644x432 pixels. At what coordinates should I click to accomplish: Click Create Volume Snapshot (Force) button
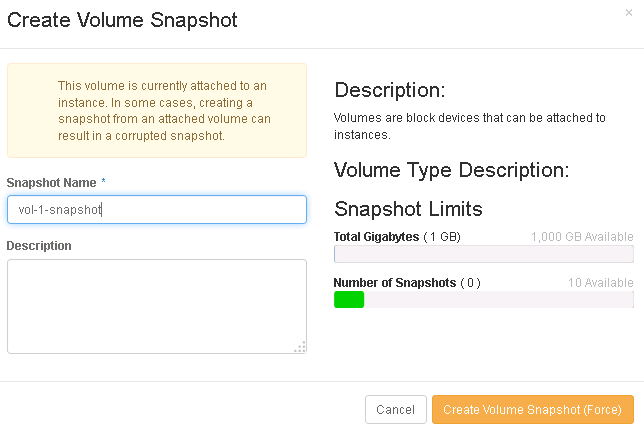pos(532,409)
